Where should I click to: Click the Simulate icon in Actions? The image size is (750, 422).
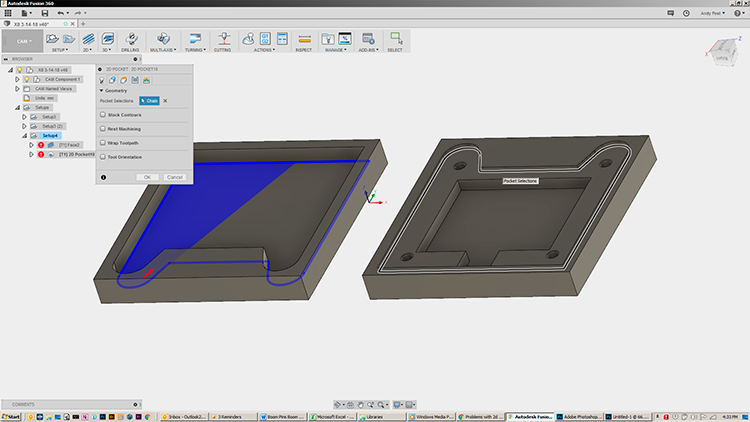(x=248, y=39)
